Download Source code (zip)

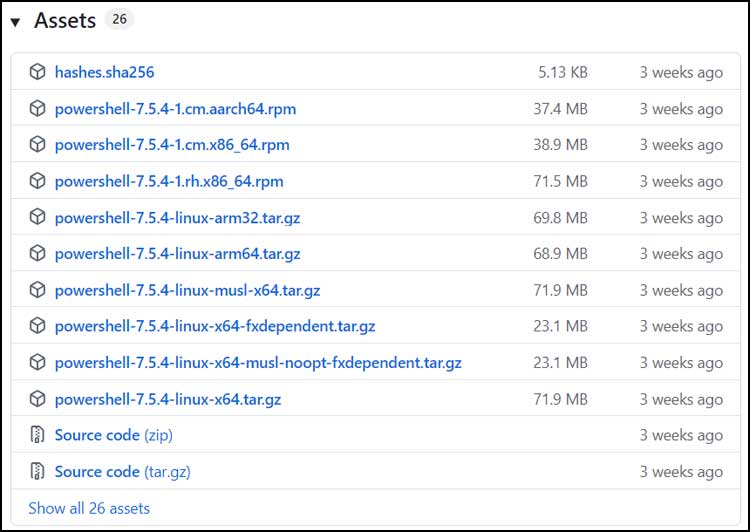click(114, 435)
